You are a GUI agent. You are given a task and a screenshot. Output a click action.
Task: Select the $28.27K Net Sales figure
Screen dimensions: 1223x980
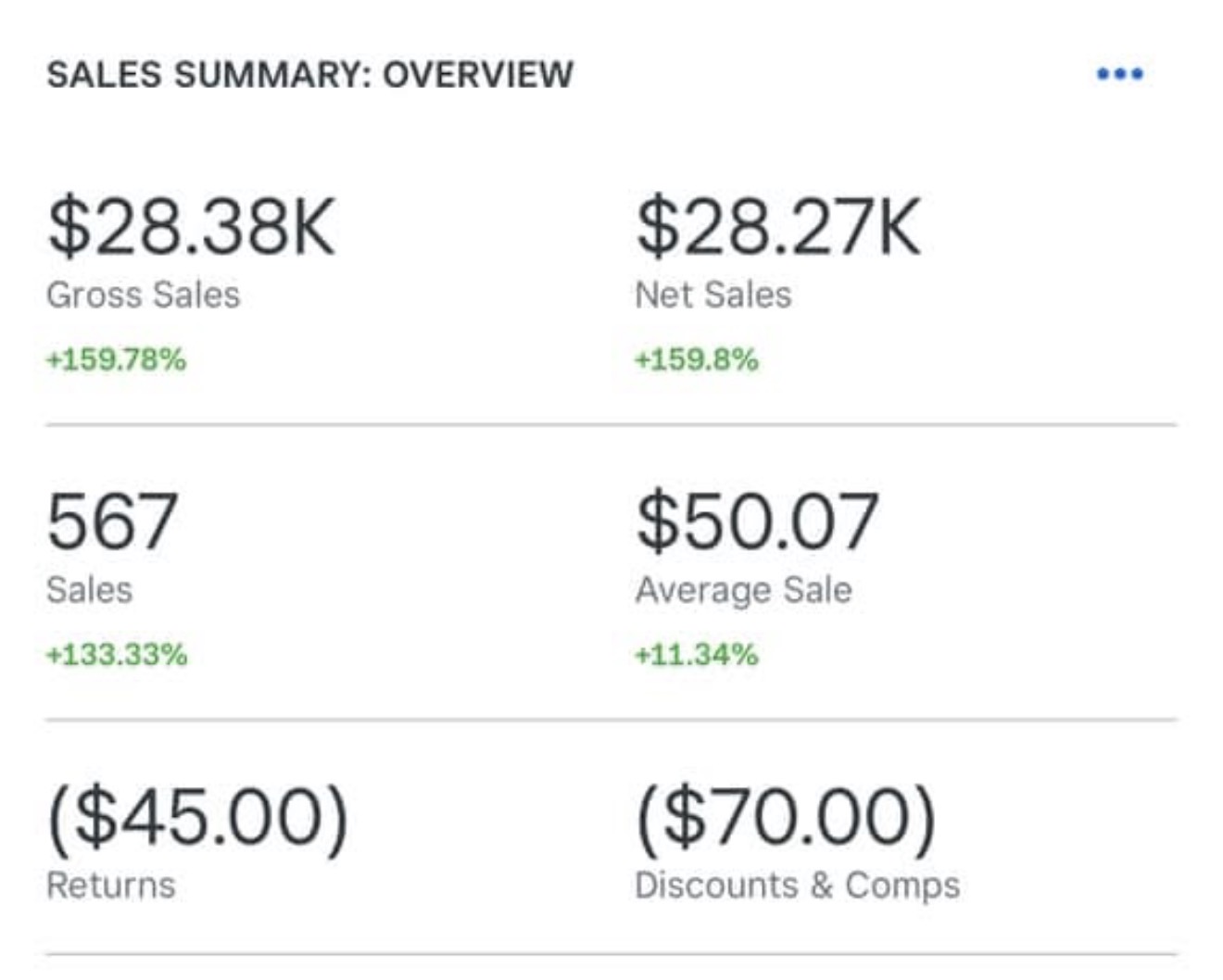[778, 226]
